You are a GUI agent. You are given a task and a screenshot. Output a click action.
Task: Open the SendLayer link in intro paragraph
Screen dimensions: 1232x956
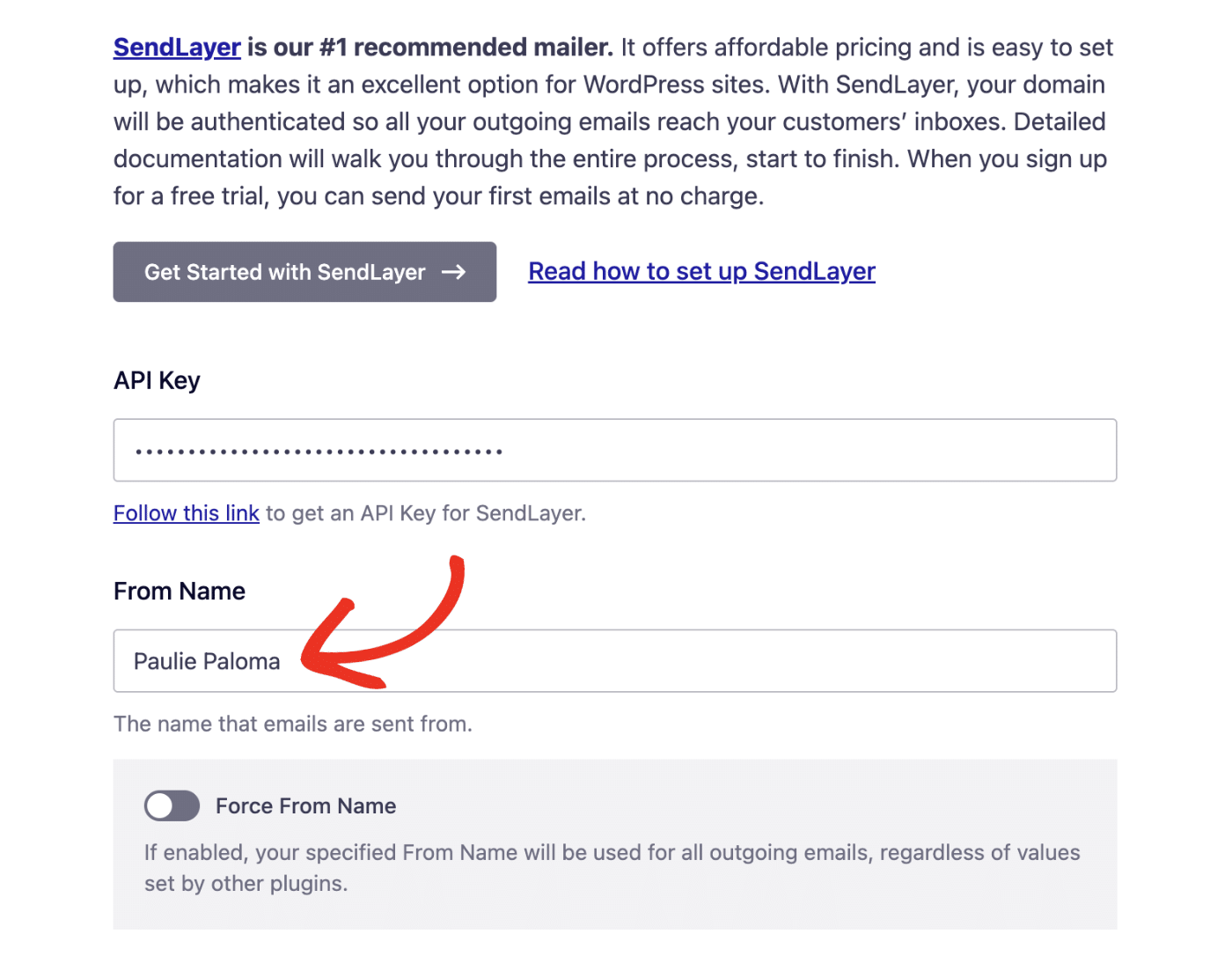(x=177, y=48)
